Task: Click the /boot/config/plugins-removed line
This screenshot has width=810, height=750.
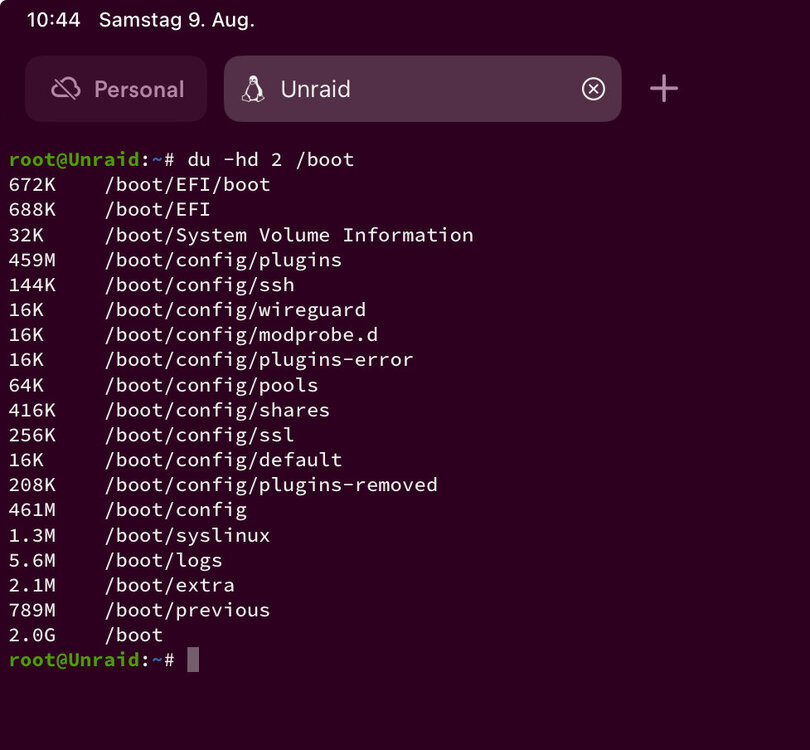Action: (x=223, y=486)
